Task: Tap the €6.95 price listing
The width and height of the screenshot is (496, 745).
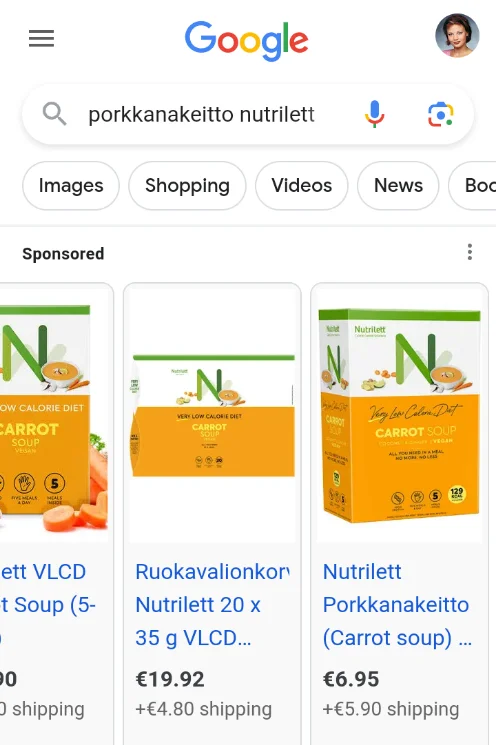Action: [351, 679]
